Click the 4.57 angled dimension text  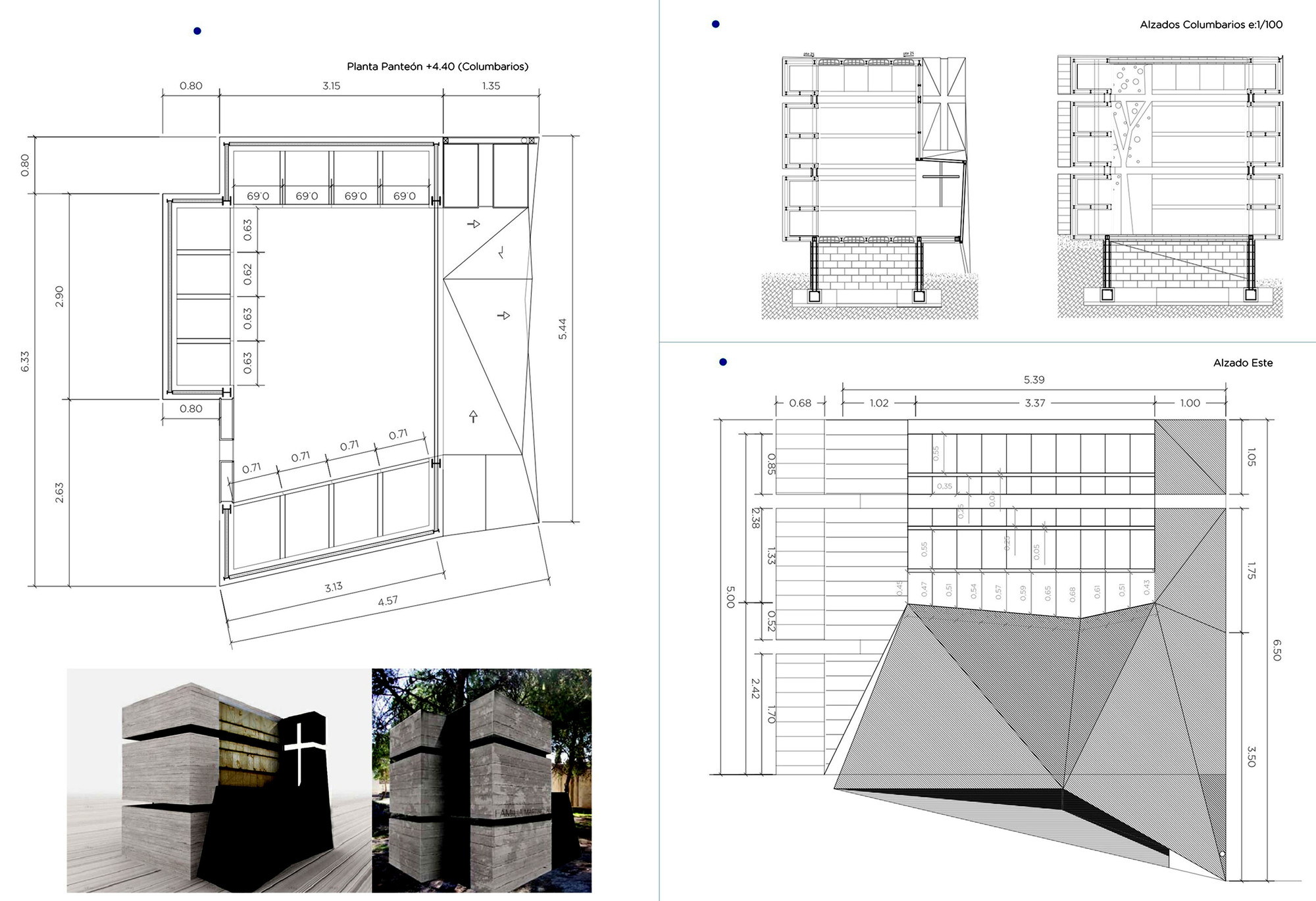(x=388, y=601)
